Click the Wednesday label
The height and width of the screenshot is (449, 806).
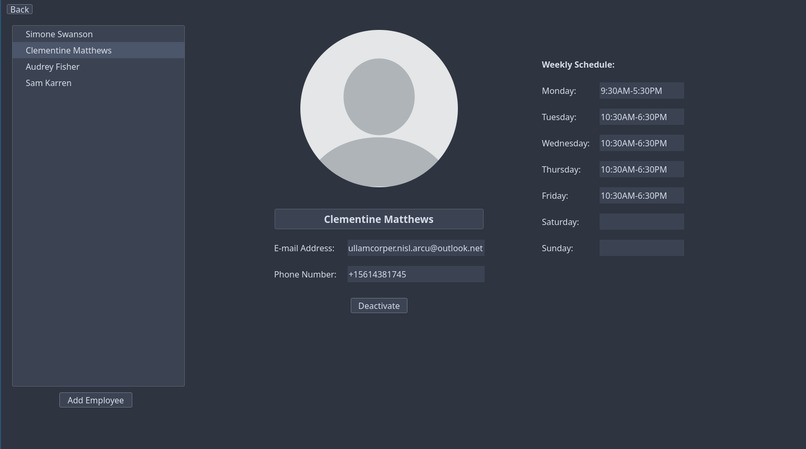click(x=565, y=143)
